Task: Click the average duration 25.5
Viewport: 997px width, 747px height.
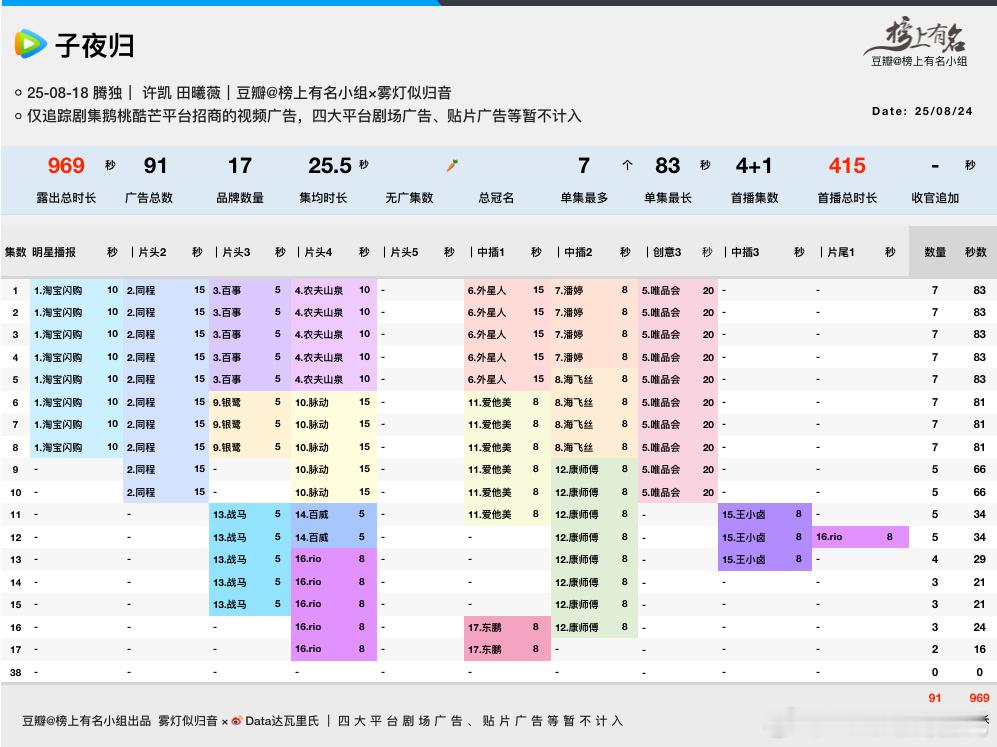Action: point(330,165)
